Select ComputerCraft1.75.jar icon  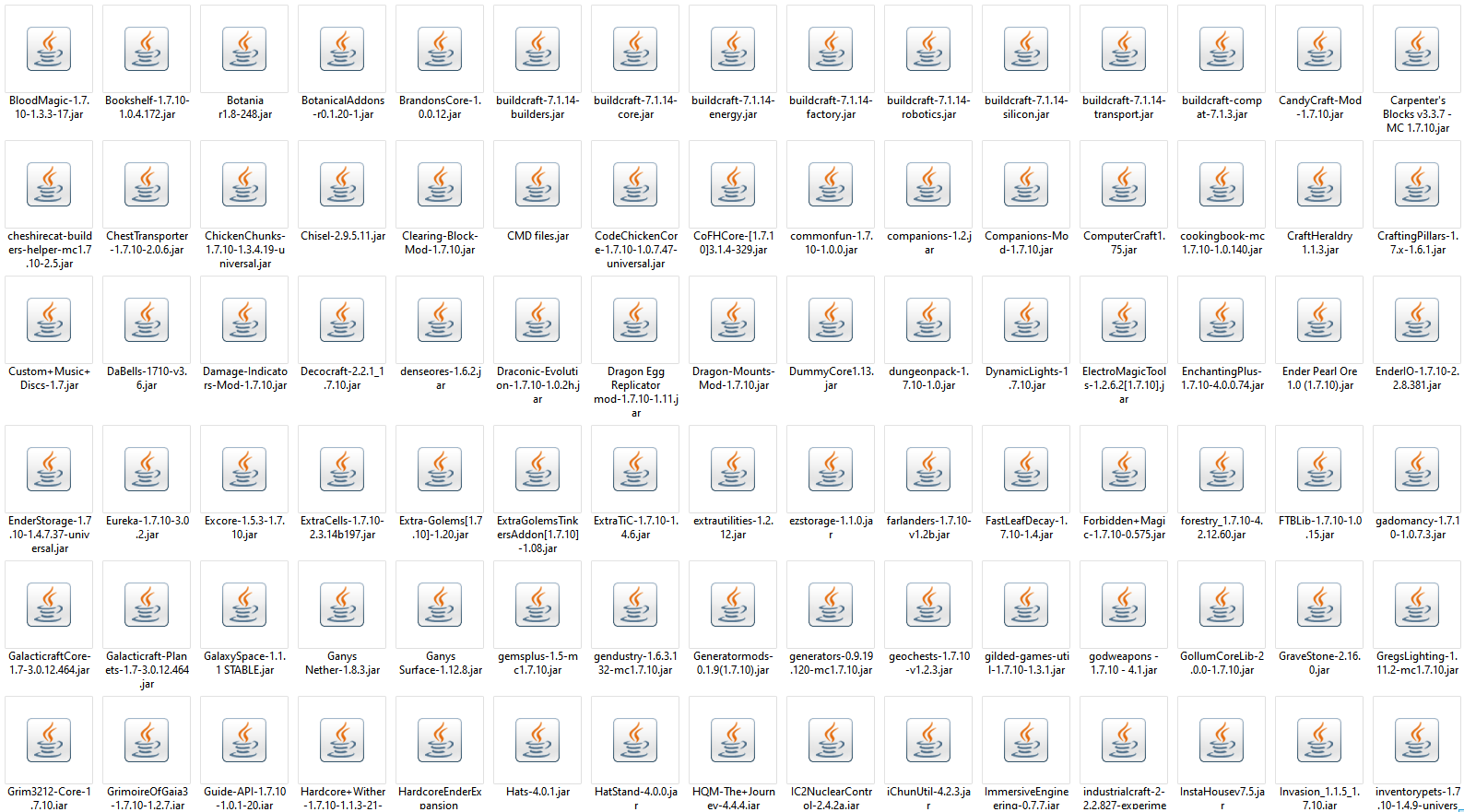[1124, 184]
